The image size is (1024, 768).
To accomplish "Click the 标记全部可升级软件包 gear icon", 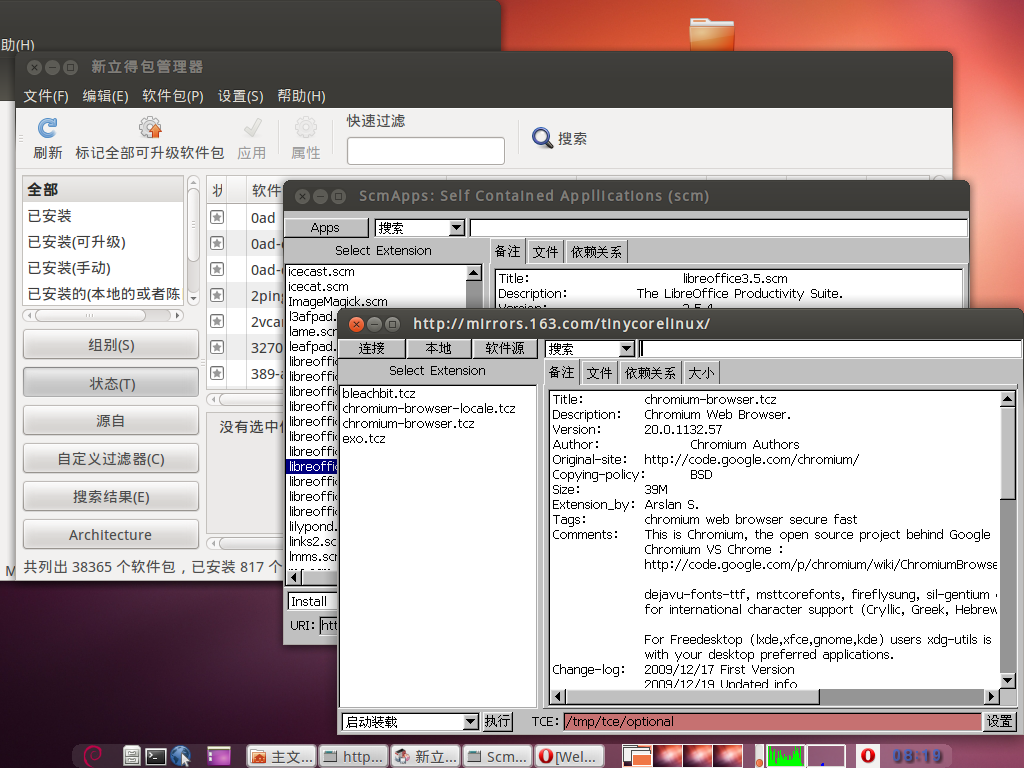I will click(150, 127).
